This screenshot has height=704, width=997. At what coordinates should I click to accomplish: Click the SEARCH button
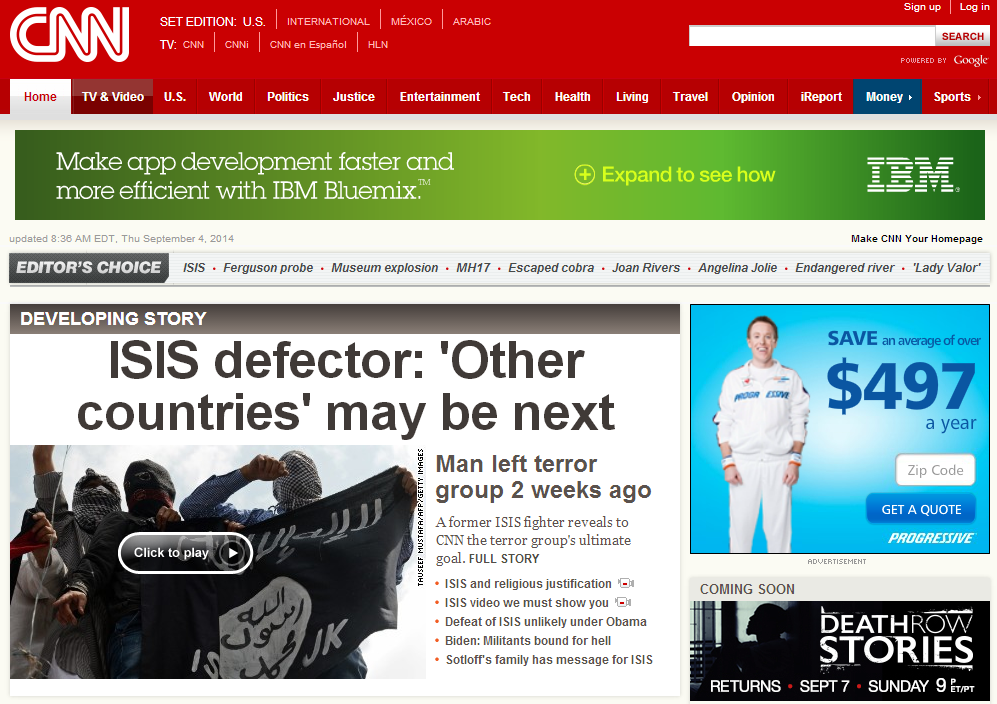962,36
